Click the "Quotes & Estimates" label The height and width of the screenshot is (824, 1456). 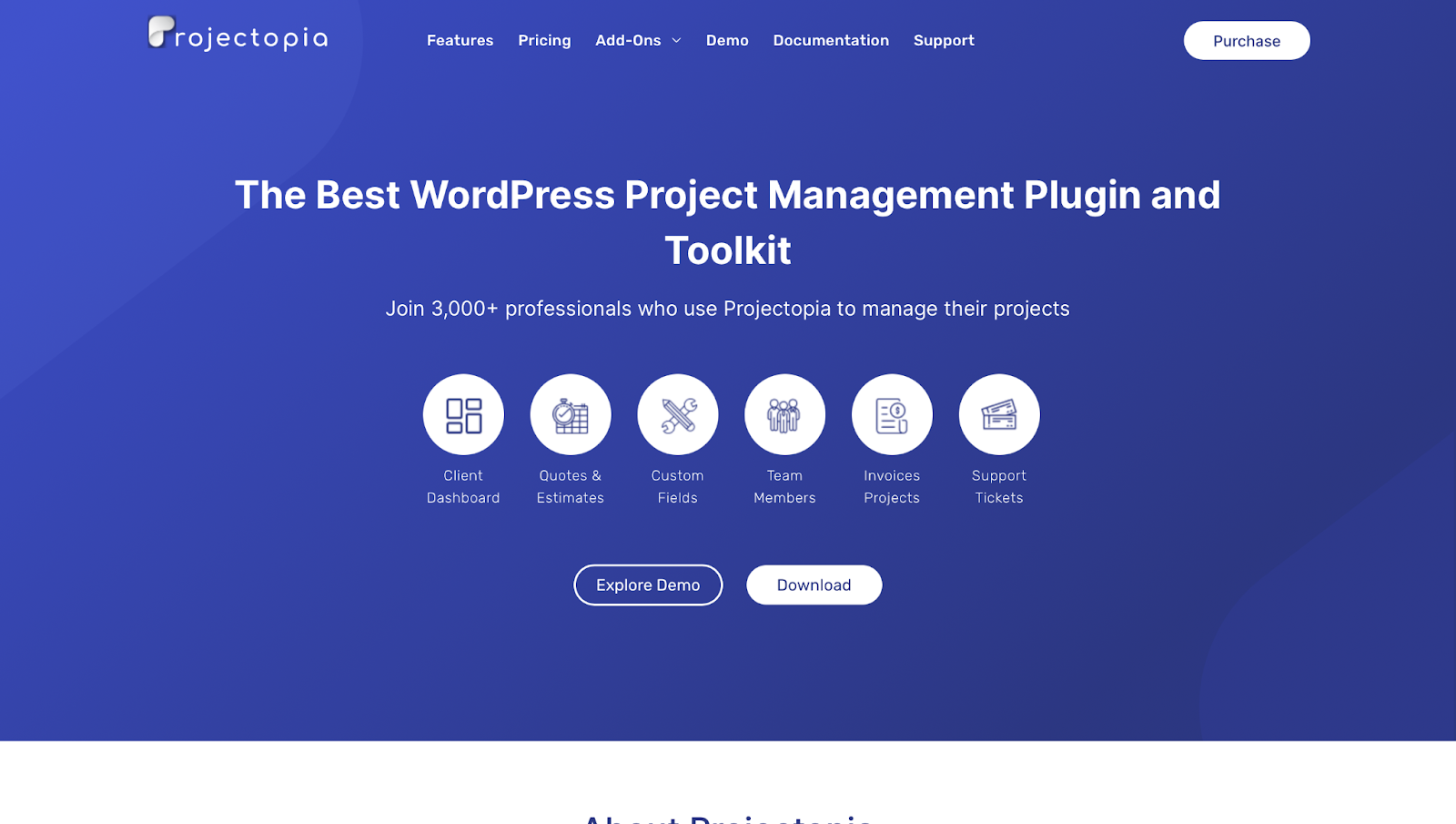click(571, 486)
